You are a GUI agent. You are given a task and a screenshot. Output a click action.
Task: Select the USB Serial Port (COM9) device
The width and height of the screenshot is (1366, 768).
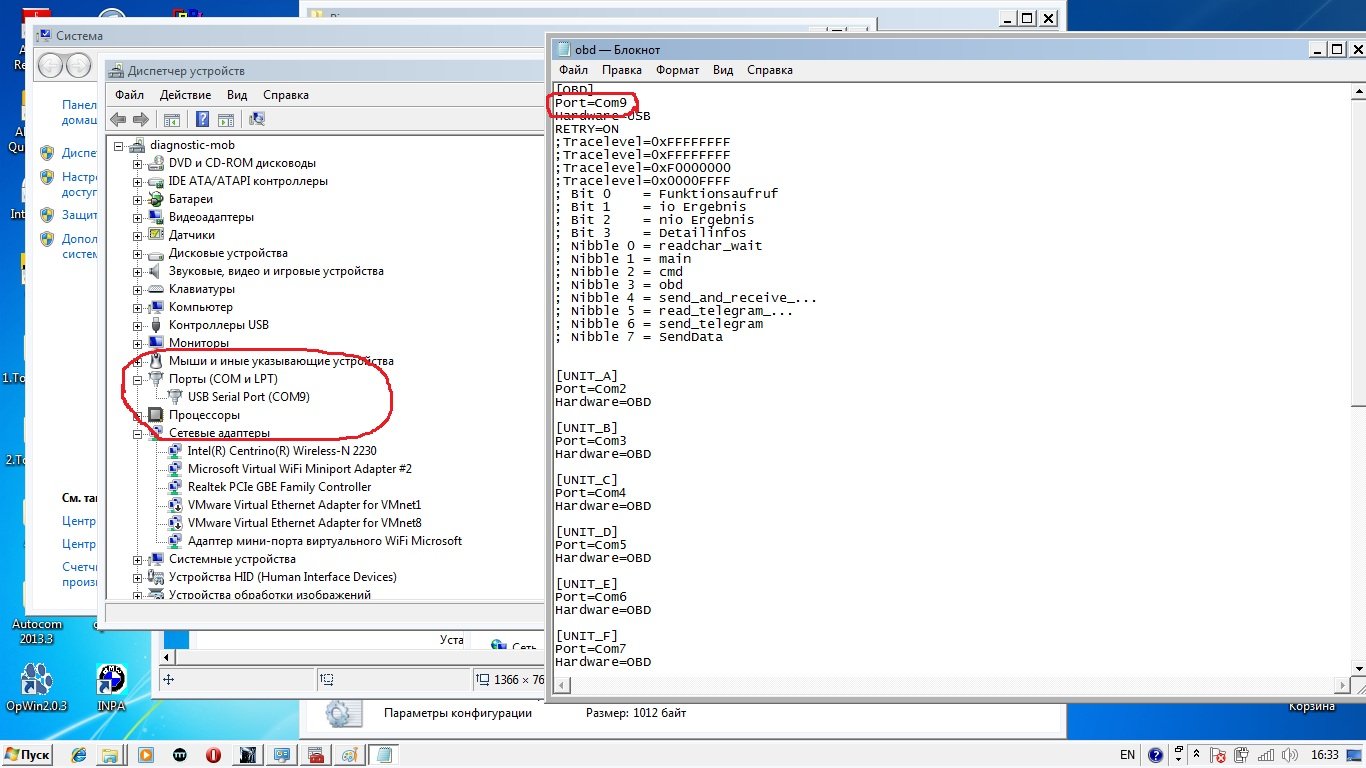248,397
